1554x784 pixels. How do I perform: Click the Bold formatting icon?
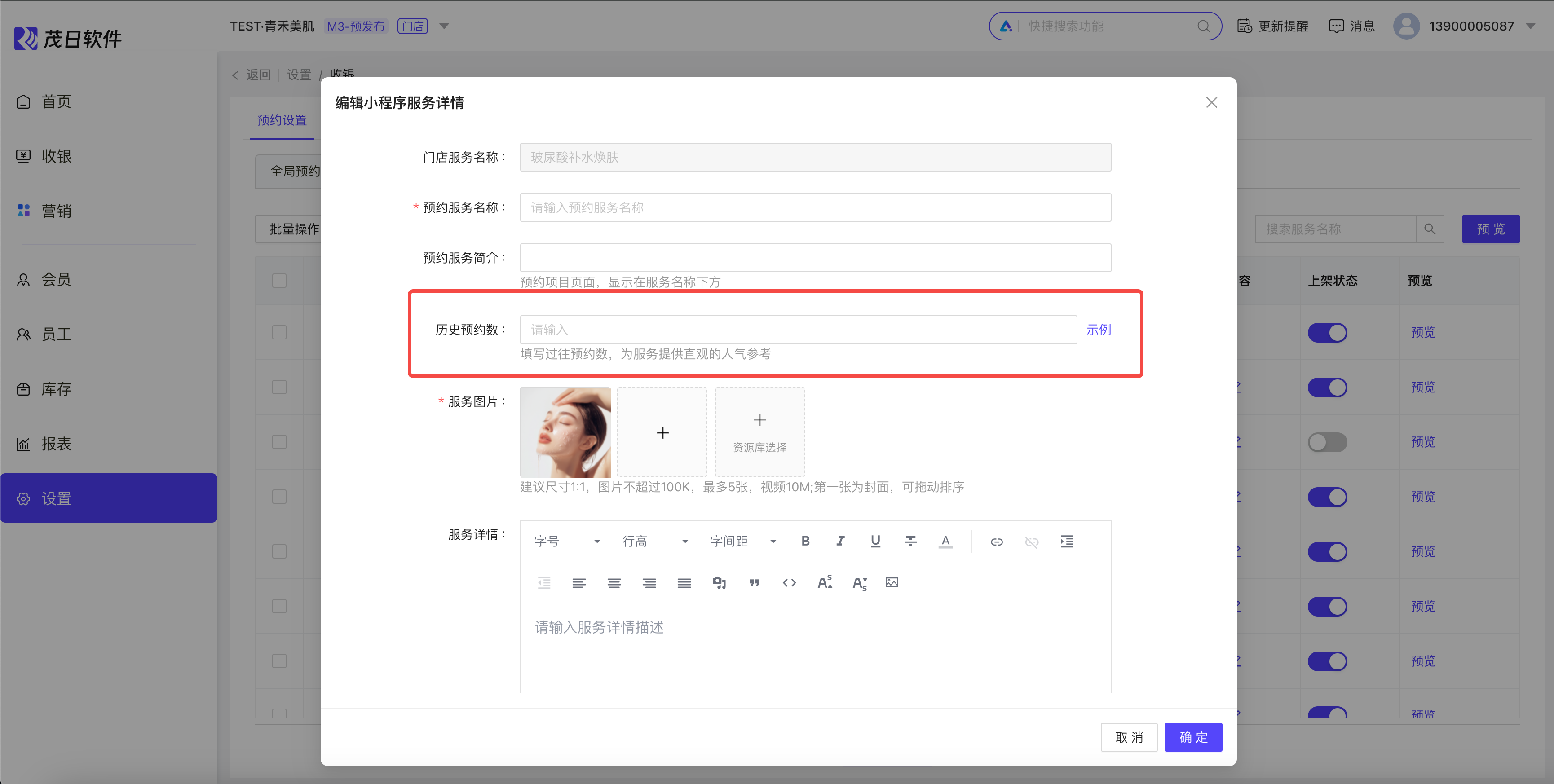tap(805, 541)
